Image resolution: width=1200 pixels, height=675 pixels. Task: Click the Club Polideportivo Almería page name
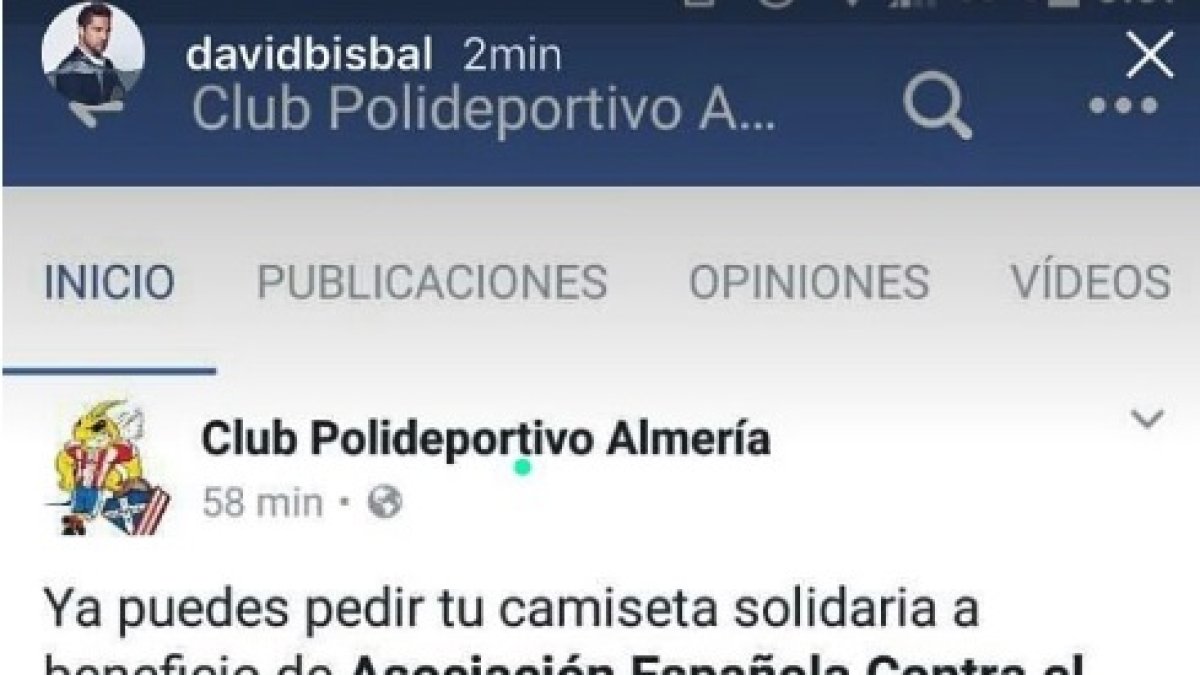pos(486,439)
